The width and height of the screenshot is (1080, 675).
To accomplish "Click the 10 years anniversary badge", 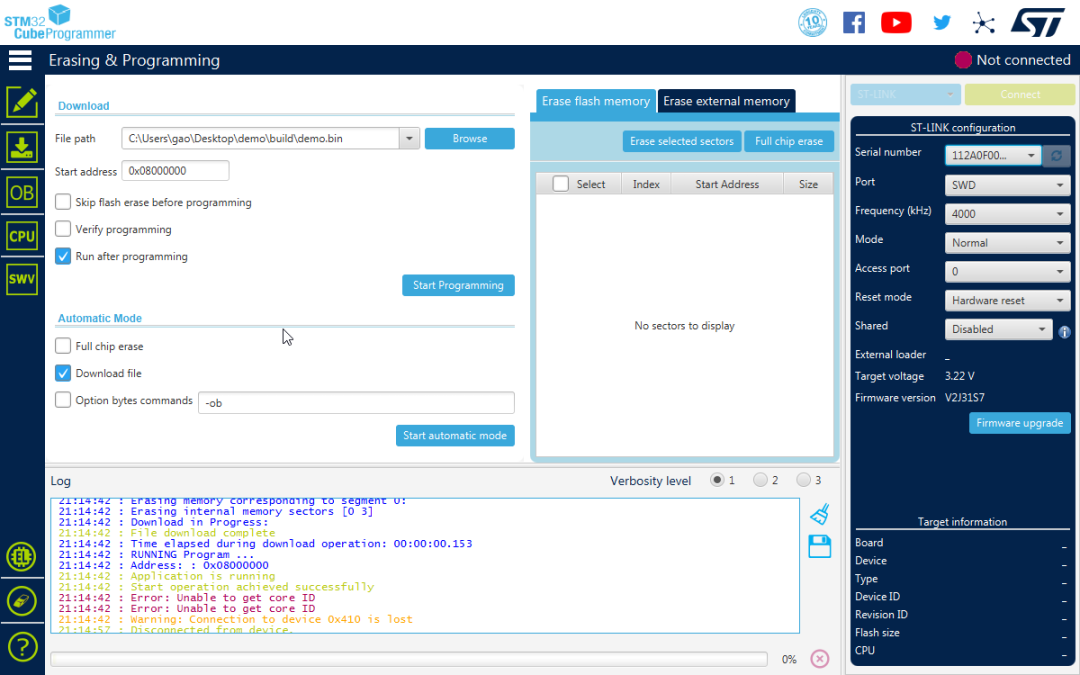I will tap(812, 23).
